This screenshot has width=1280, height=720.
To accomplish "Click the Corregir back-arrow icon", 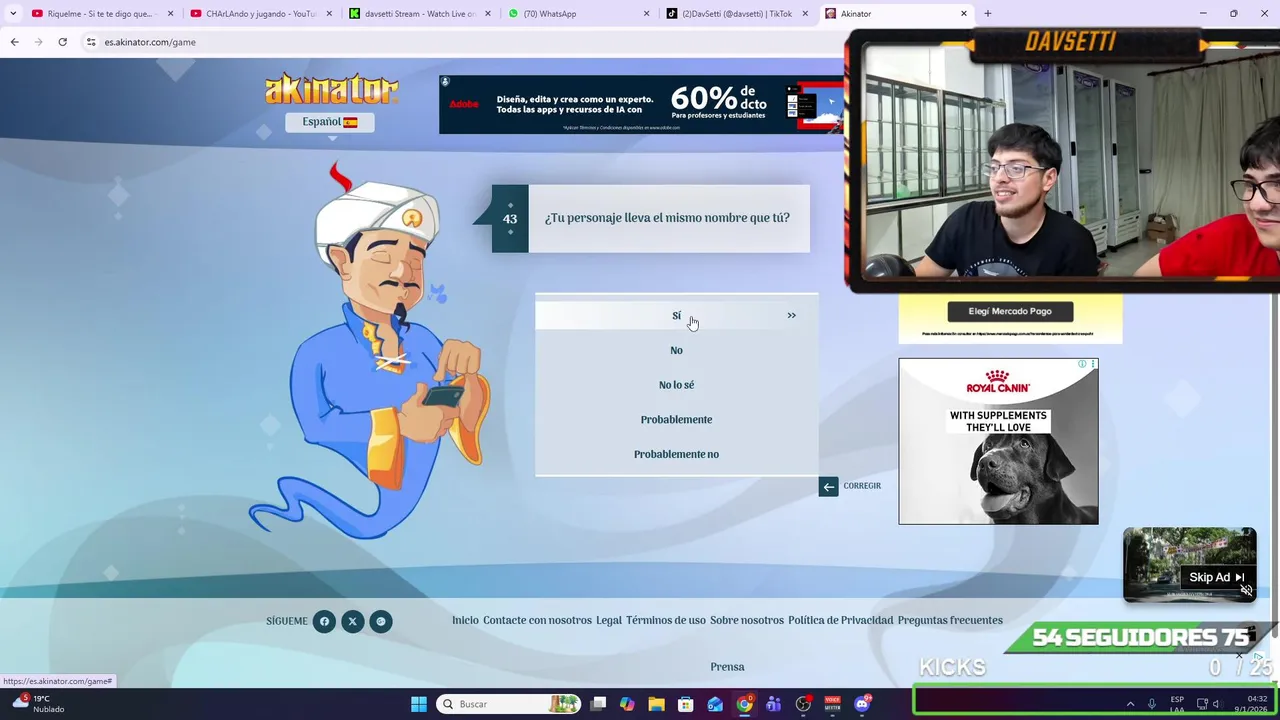I will pyautogui.click(x=828, y=486).
